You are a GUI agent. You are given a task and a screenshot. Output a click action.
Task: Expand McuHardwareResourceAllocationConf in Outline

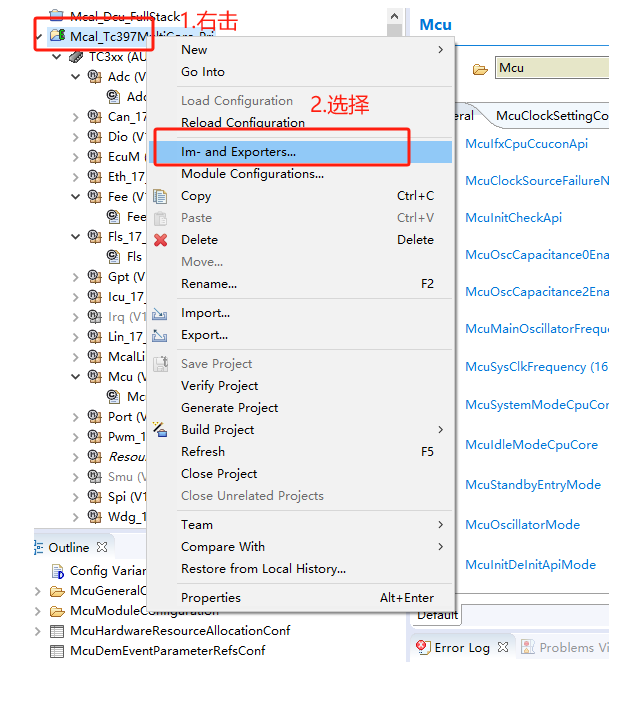click(x=38, y=631)
